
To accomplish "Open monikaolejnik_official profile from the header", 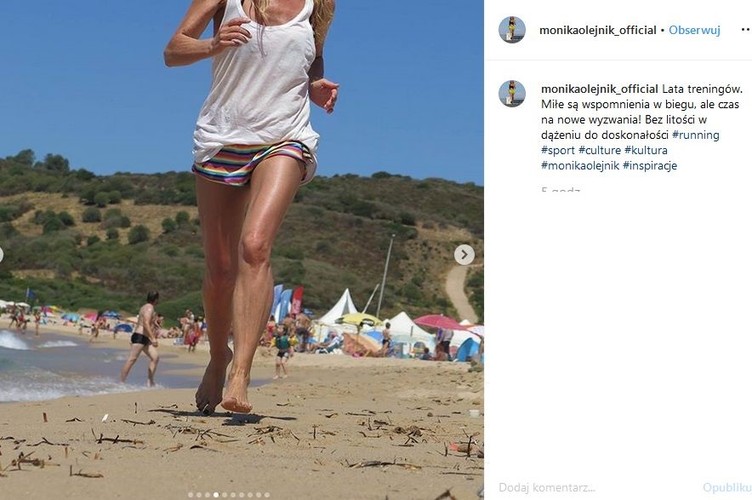I will pos(598,30).
